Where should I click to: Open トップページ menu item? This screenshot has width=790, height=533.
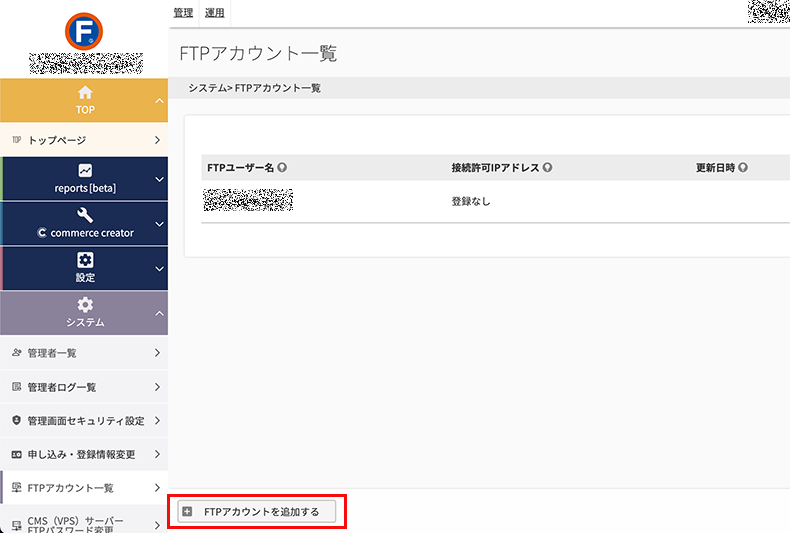tap(84, 140)
